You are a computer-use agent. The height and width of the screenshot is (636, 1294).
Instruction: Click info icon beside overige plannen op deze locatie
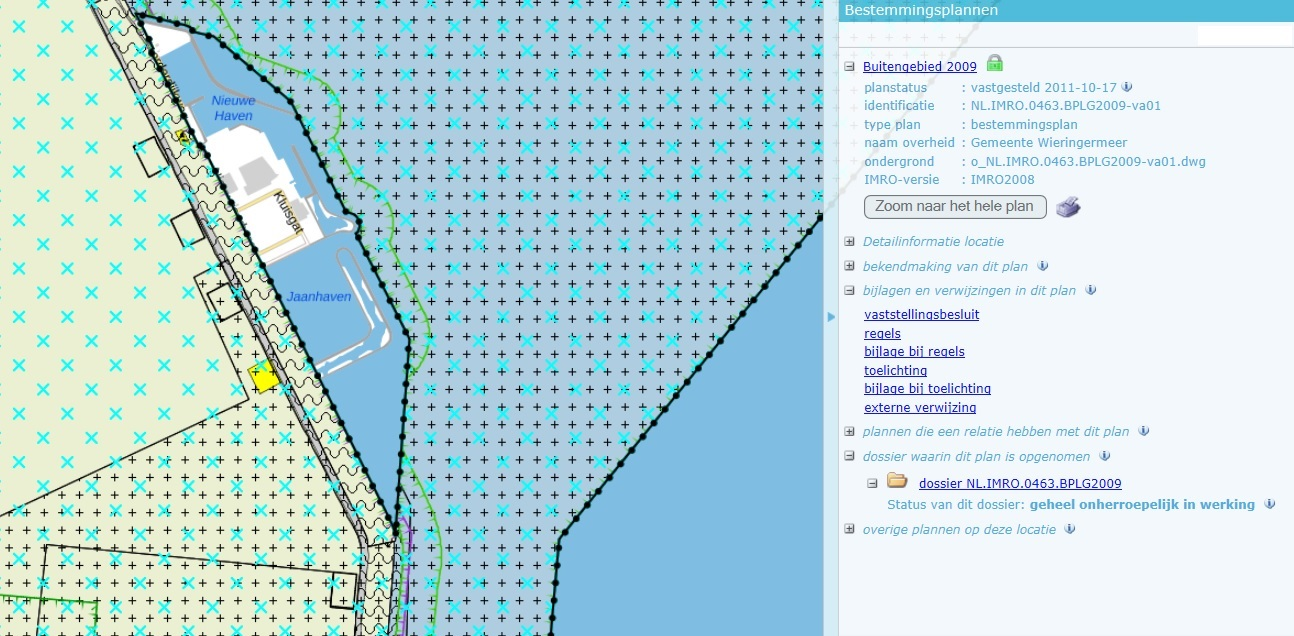pos(1071,529)
